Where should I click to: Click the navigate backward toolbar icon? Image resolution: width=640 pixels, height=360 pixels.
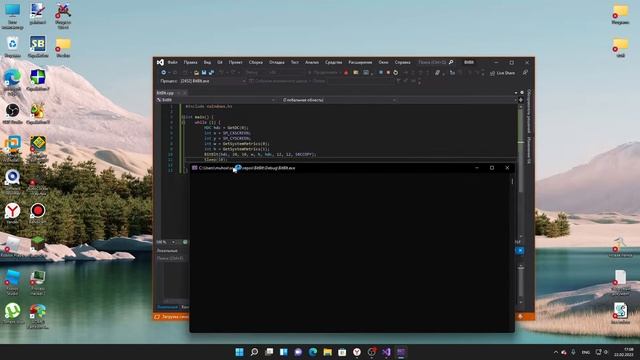[164, 73]
